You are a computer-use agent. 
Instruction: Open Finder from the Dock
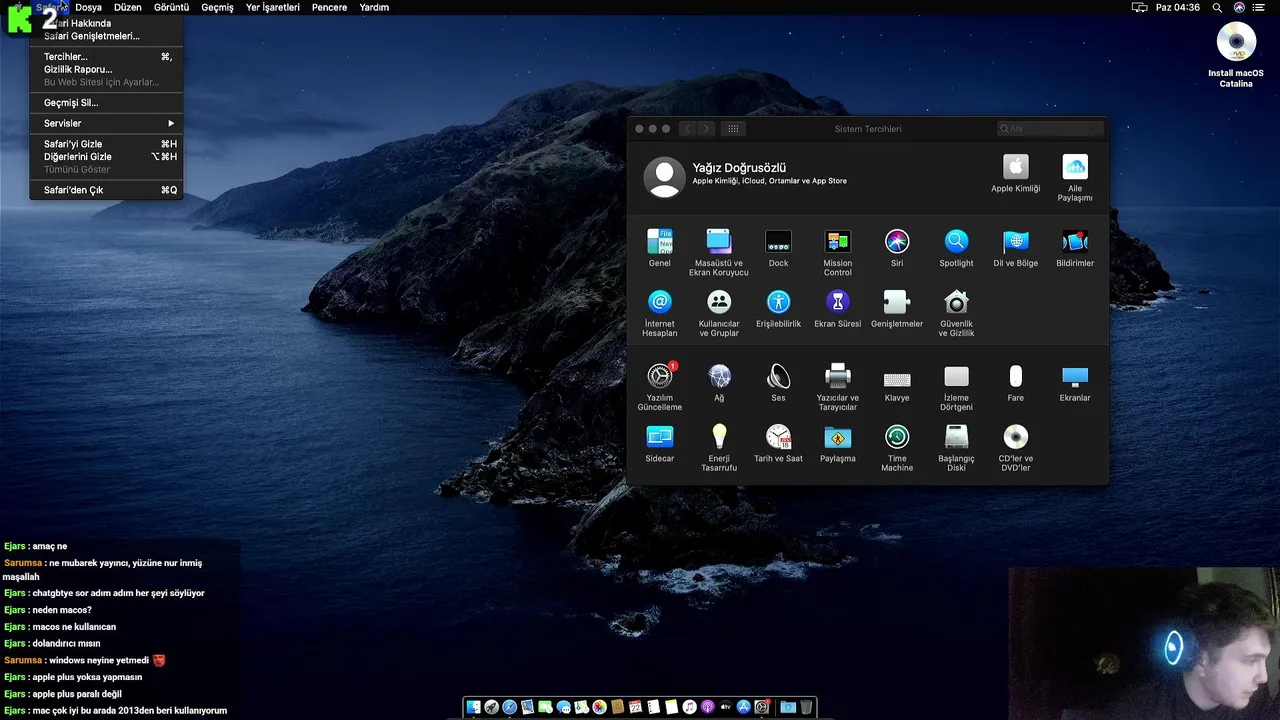click(x=474, y=707)
